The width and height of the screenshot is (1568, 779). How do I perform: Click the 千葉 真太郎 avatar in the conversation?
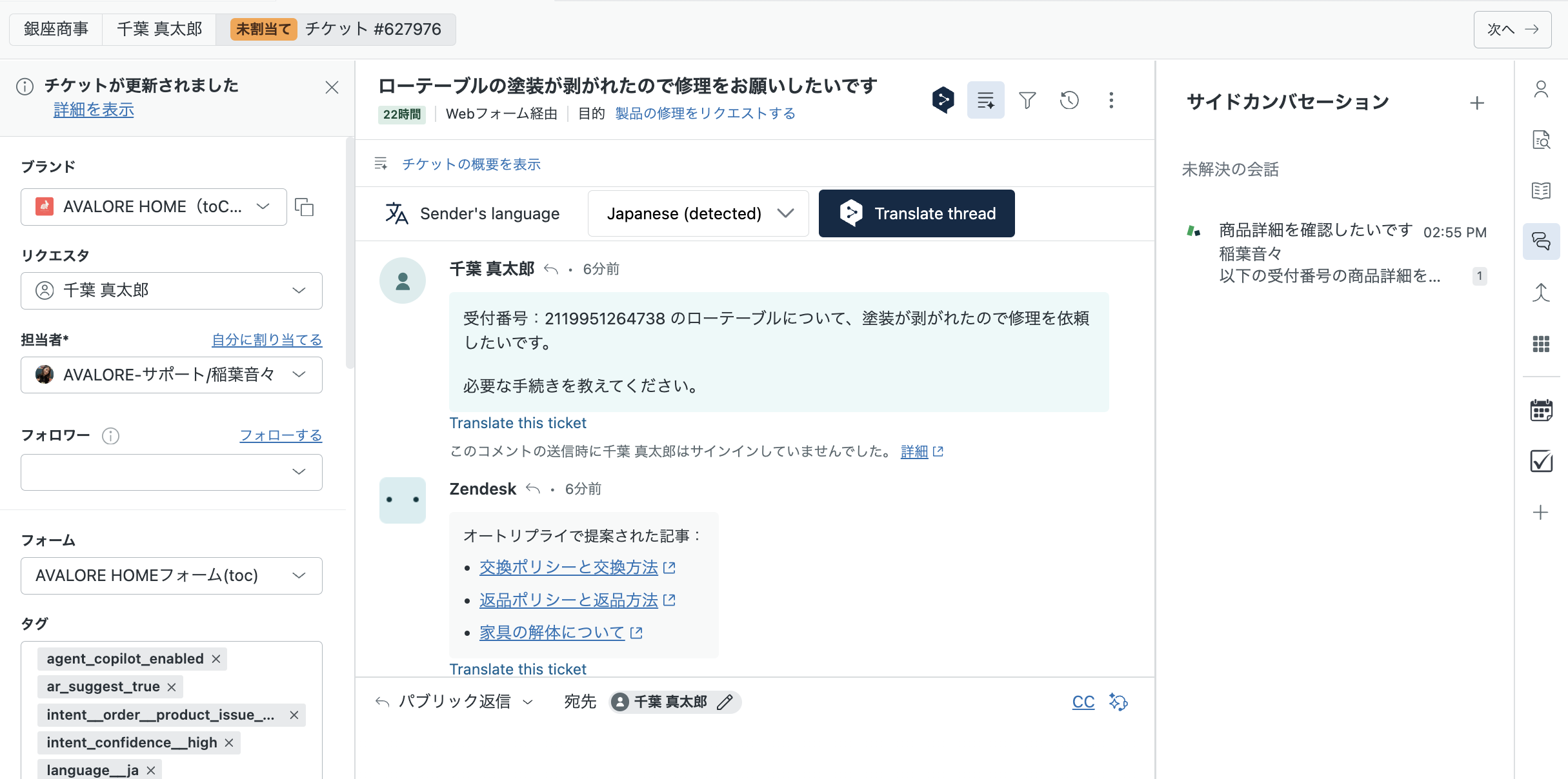[402, 281]
